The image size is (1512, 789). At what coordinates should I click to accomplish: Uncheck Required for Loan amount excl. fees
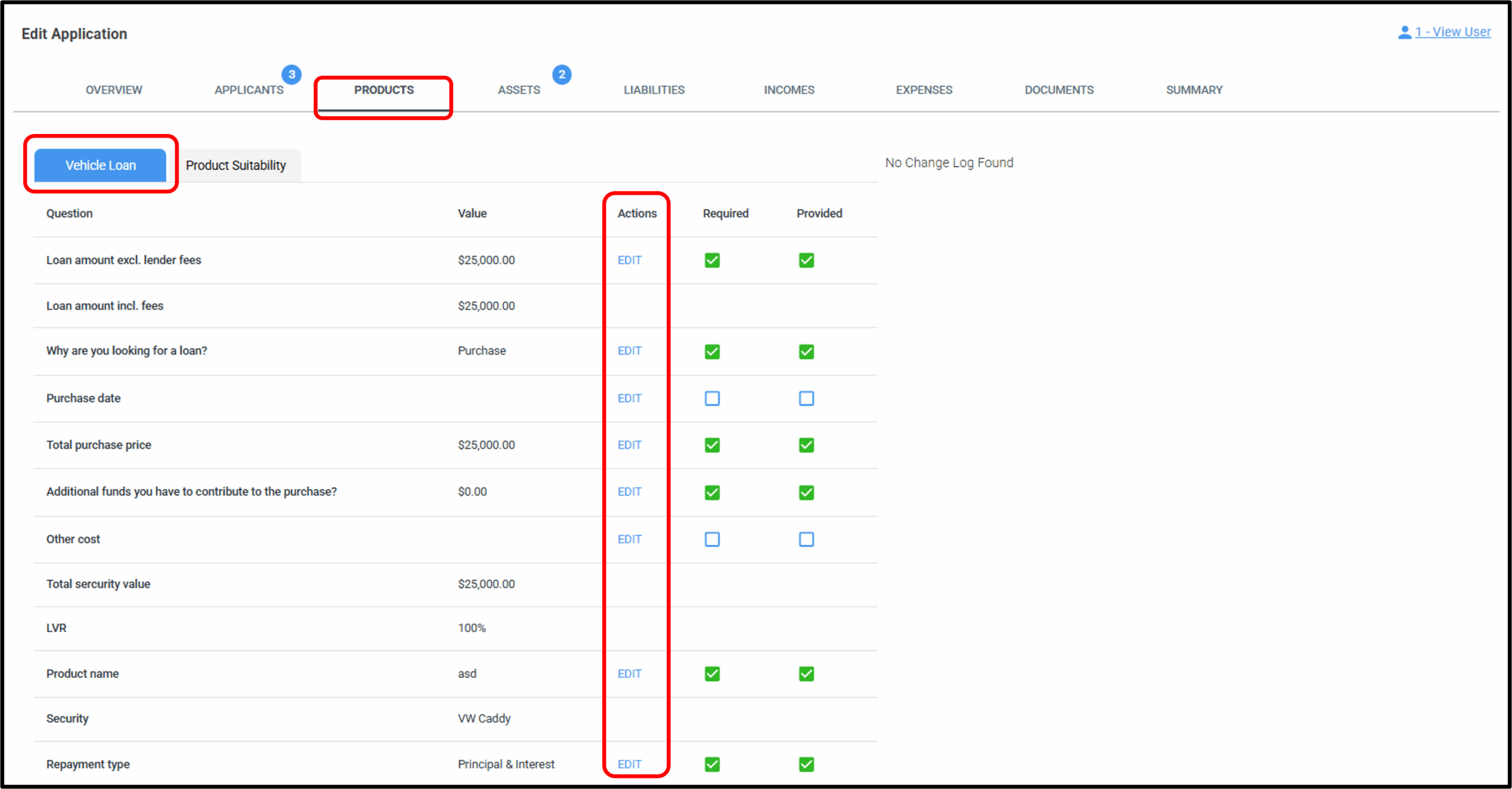tap(712, 260)
